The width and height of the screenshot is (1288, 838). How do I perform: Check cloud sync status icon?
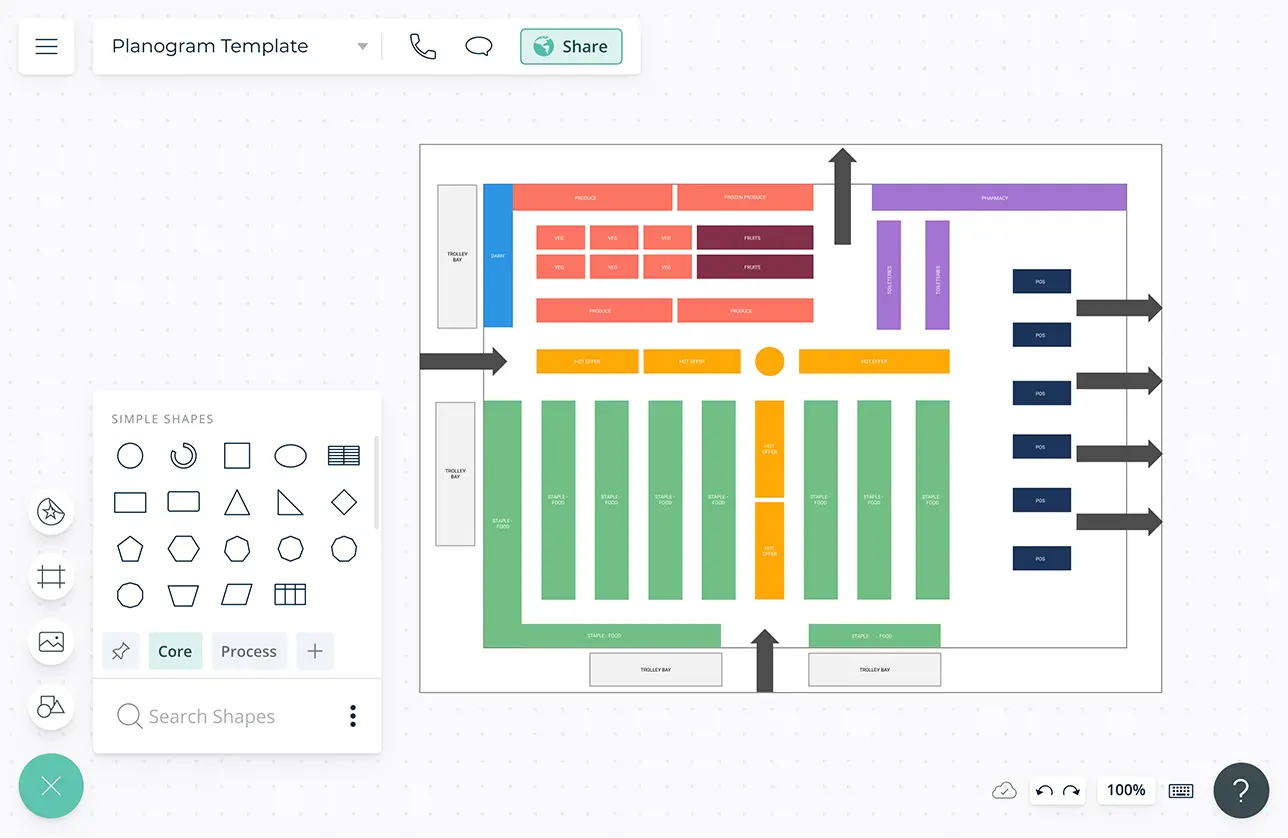point(1004,791)
